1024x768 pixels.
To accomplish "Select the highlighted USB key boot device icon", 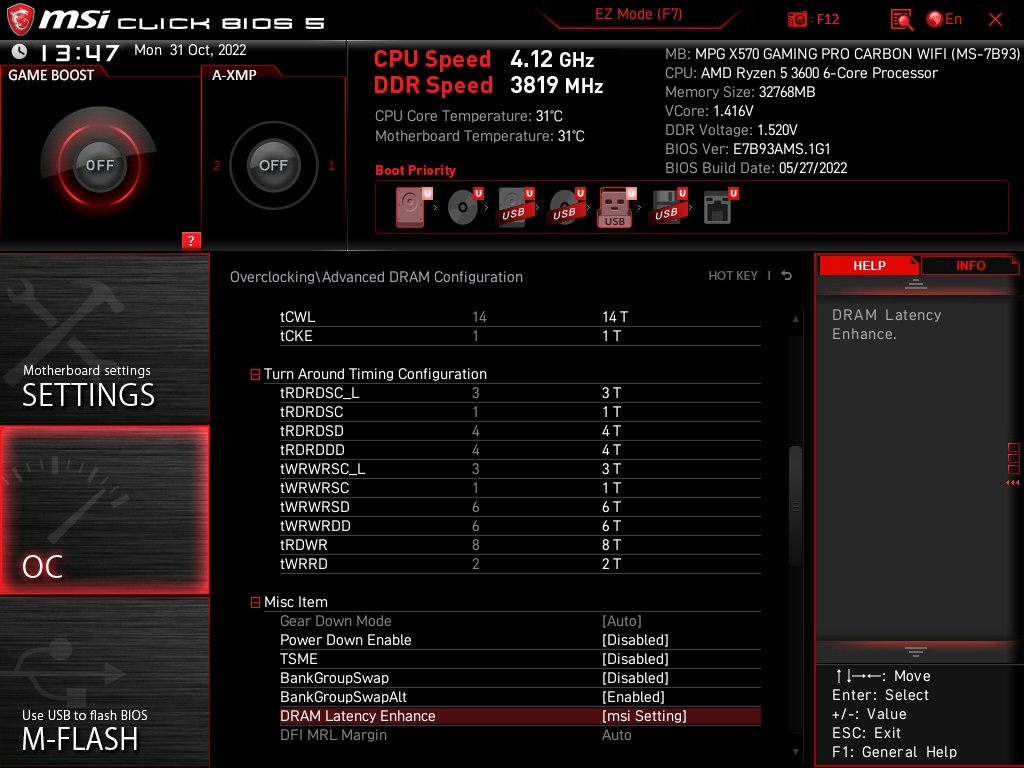I will pyautogui.click(x=616, y=207).
